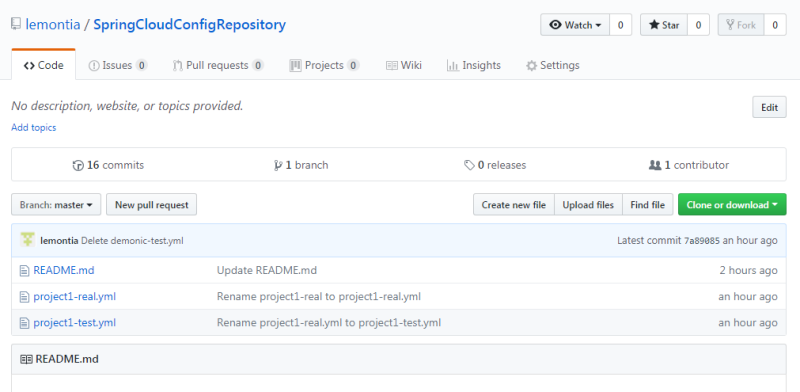Click the Add topics link
Screen dimensions: 800x392
coord(34,128)
